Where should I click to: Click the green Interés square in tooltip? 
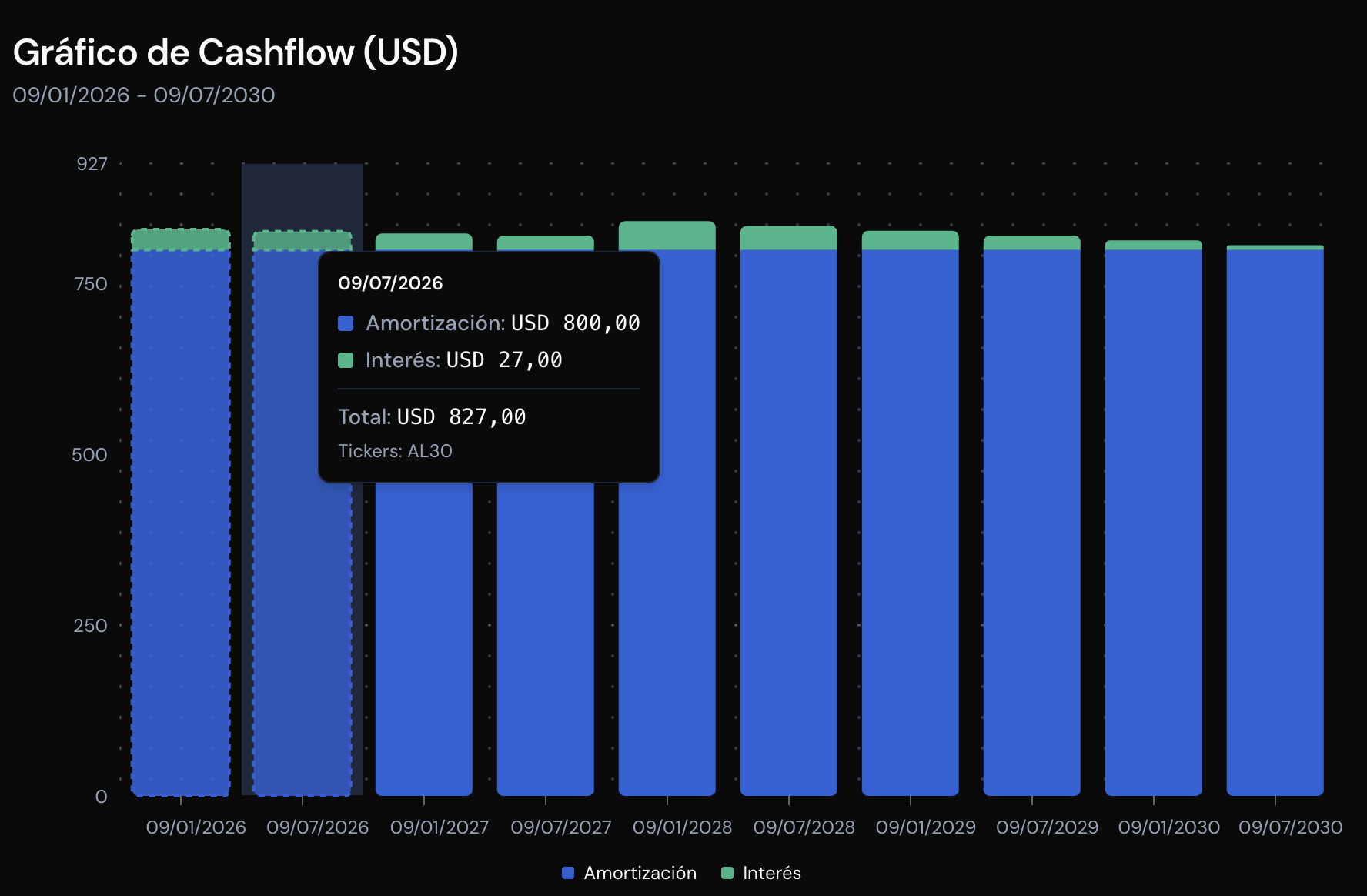346,360
